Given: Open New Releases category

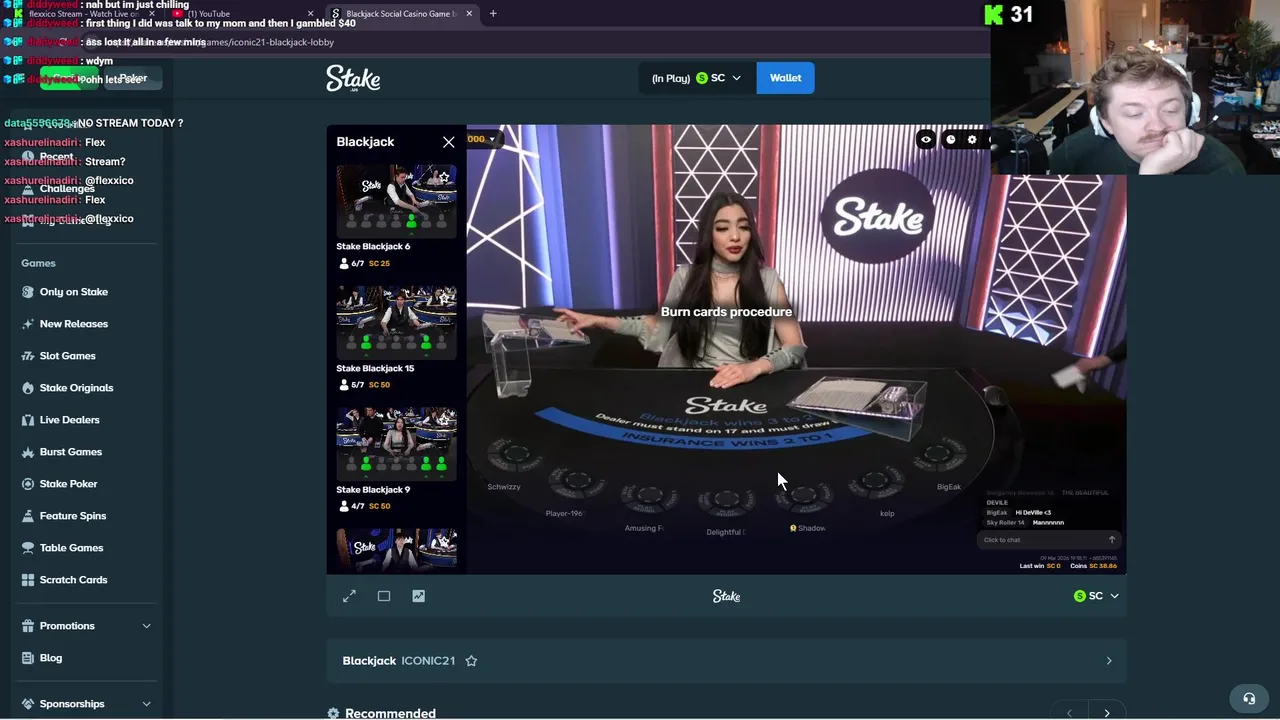Looking at the screenshot, I should (x=74, y=324).
